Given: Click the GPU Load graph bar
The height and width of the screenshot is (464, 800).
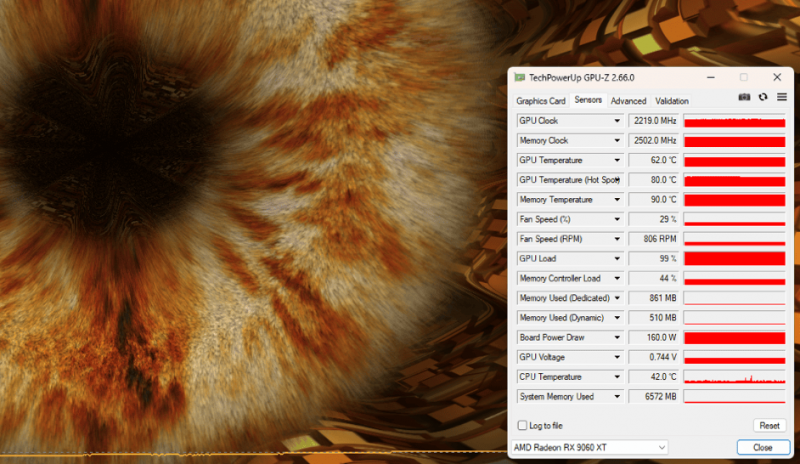Looking at the screenshot, I should pos(734,259).
